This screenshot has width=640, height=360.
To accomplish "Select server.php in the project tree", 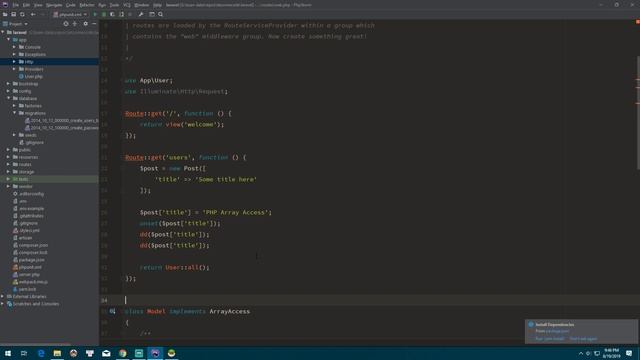I will tap(29, 274).
